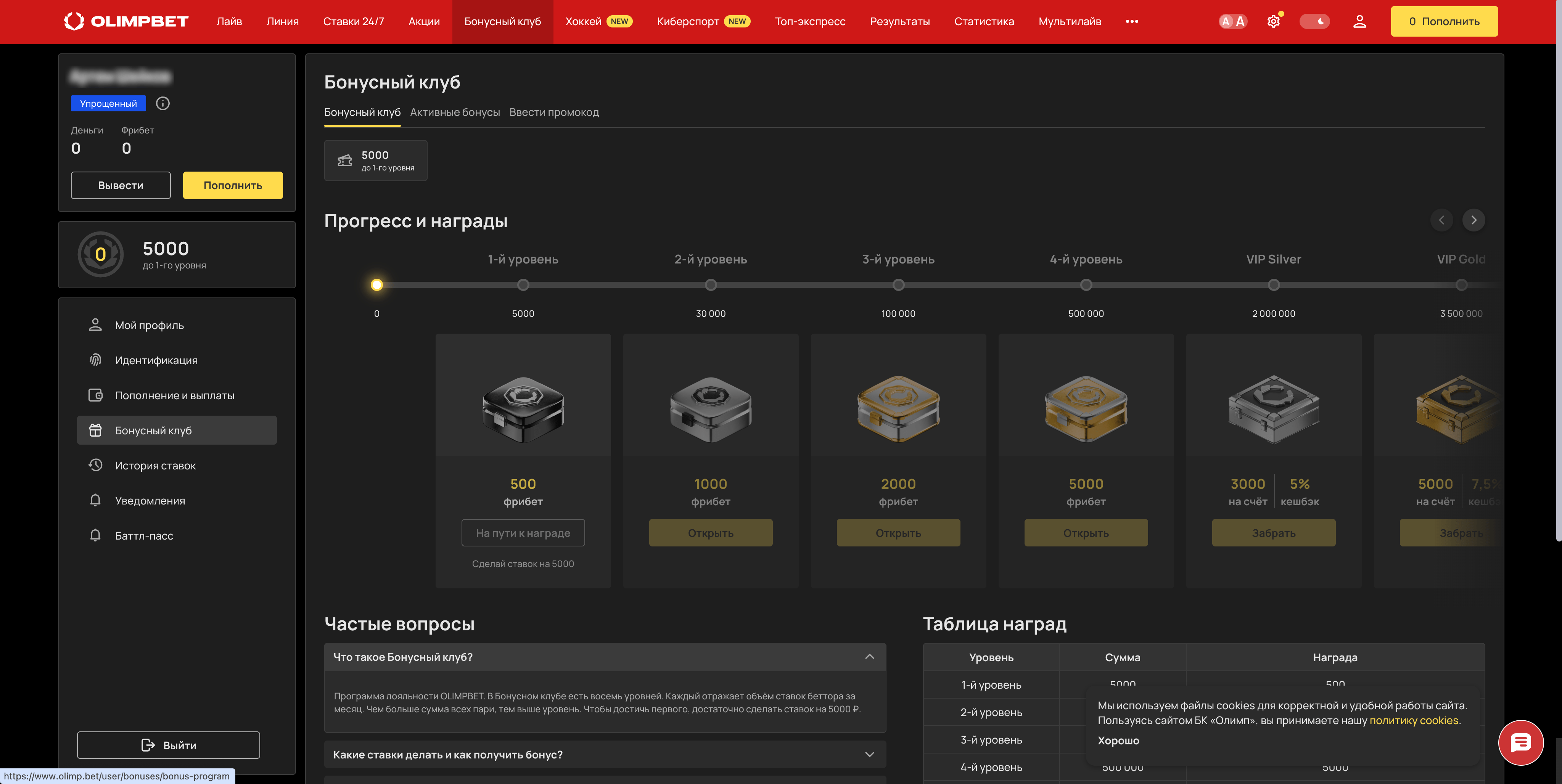Image resolution: width=1562 pixels, height=784 pixels.
Task: Open the more options menu with three dots
Action: tap(1132, 21)
